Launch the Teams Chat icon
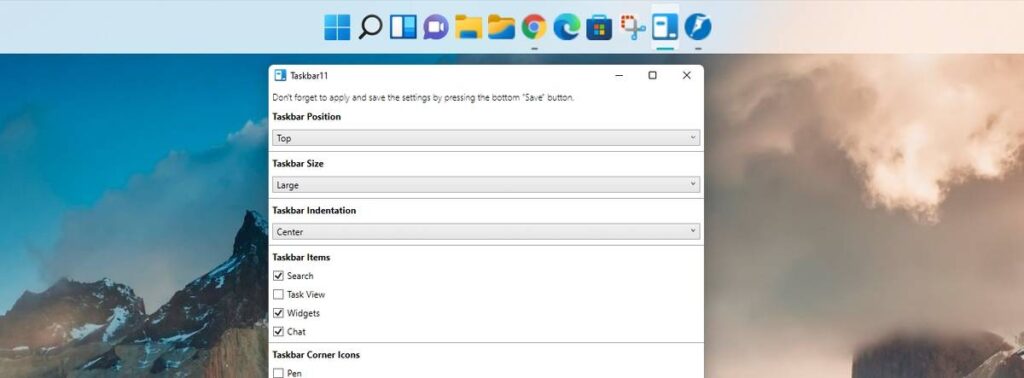 click(436, 27)
